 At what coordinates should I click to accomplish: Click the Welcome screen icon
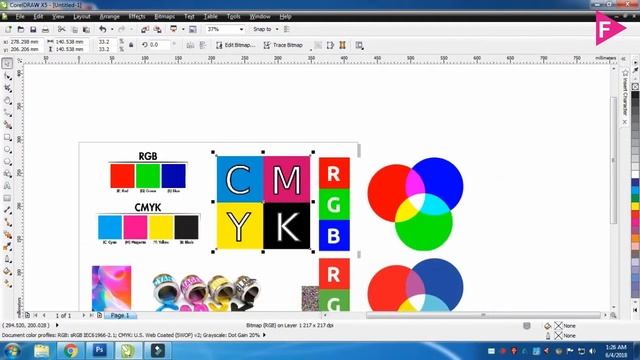pyautogui.click(x=193, y=29)
